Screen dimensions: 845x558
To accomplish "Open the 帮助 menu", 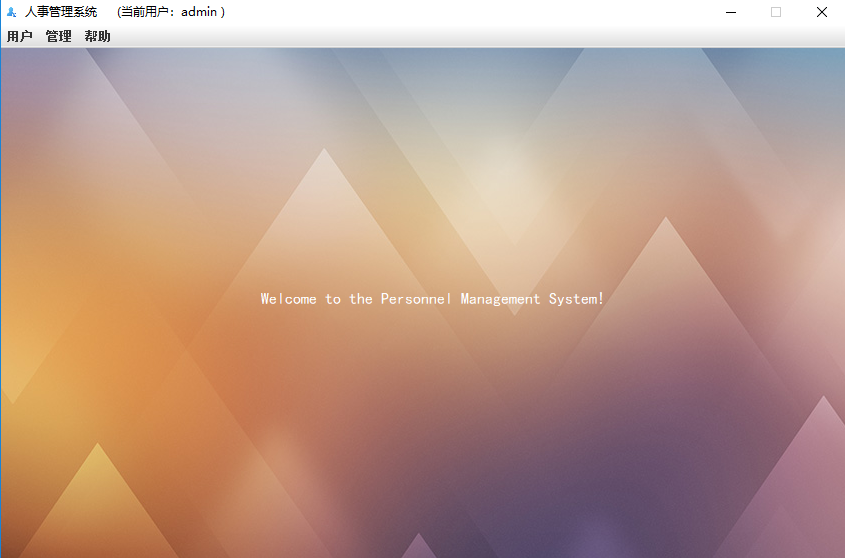I will pos(97,36).
